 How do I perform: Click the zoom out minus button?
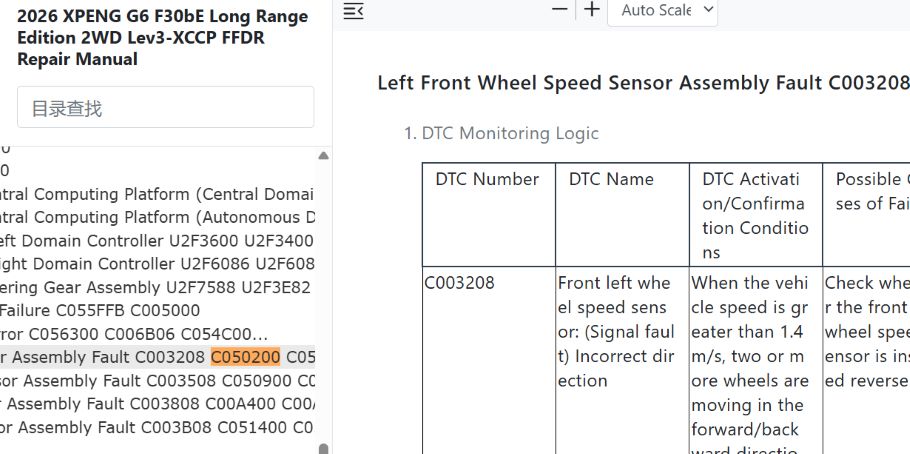click(x=559, y=9)
